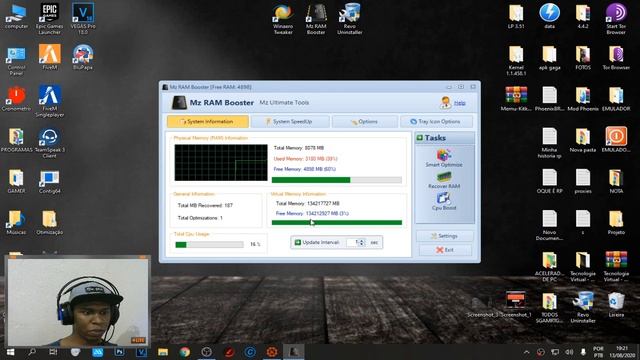Screen dimensions: 640x360
Task: Open the Help link in Mz RAM Booster
Action: pyautogui.click(x=460, y=103)
